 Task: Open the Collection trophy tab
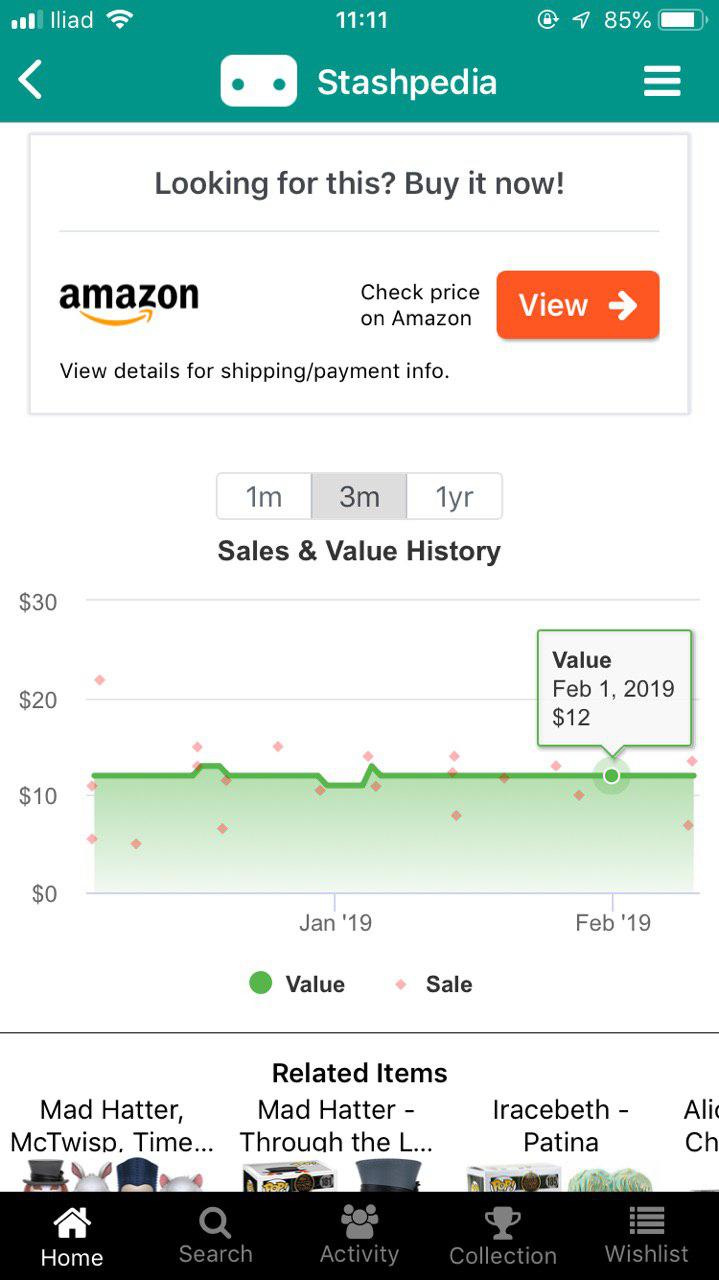click(x=503, y=1236)
